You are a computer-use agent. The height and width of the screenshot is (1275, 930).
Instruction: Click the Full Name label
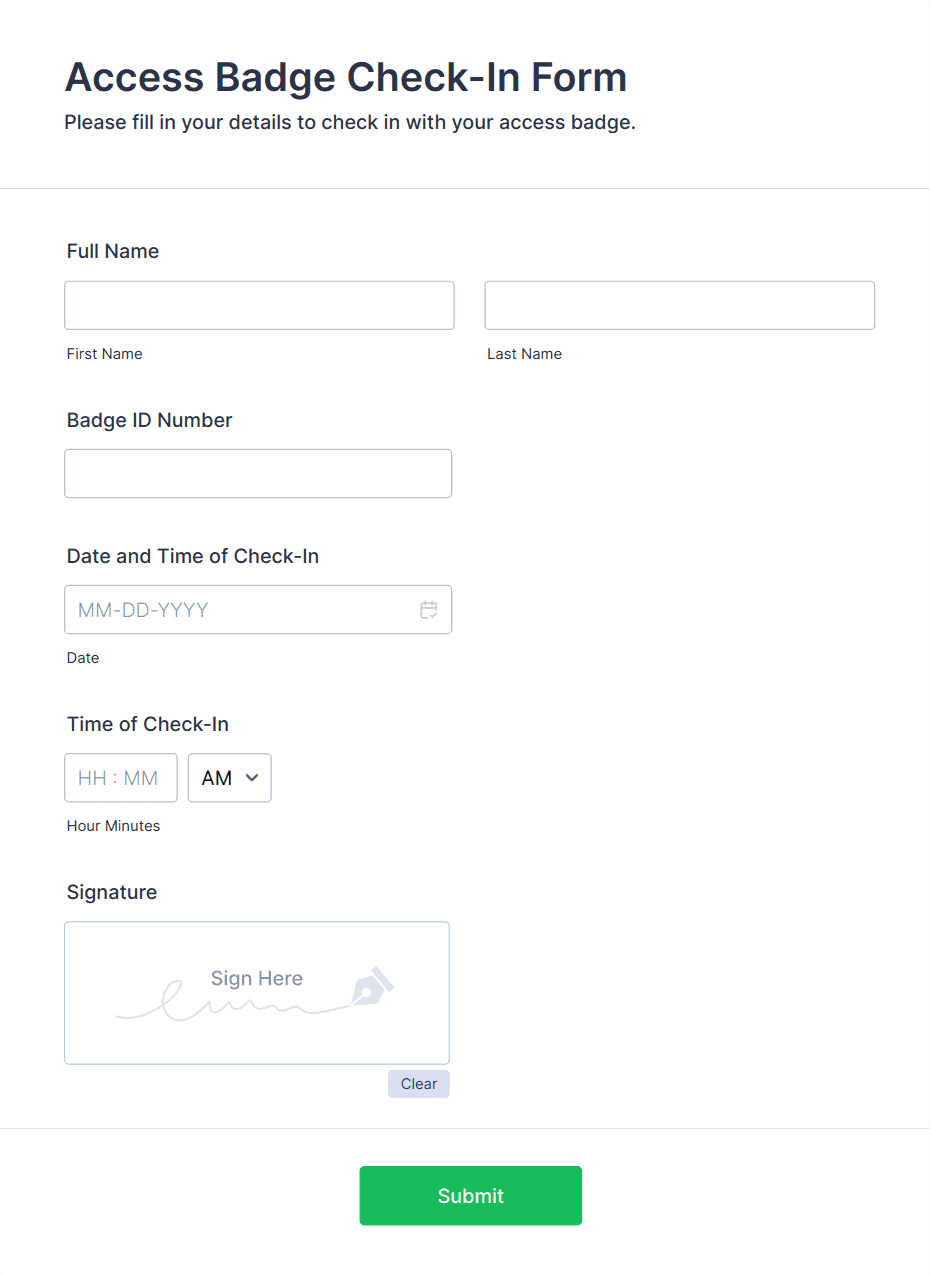tap(113, 251)
